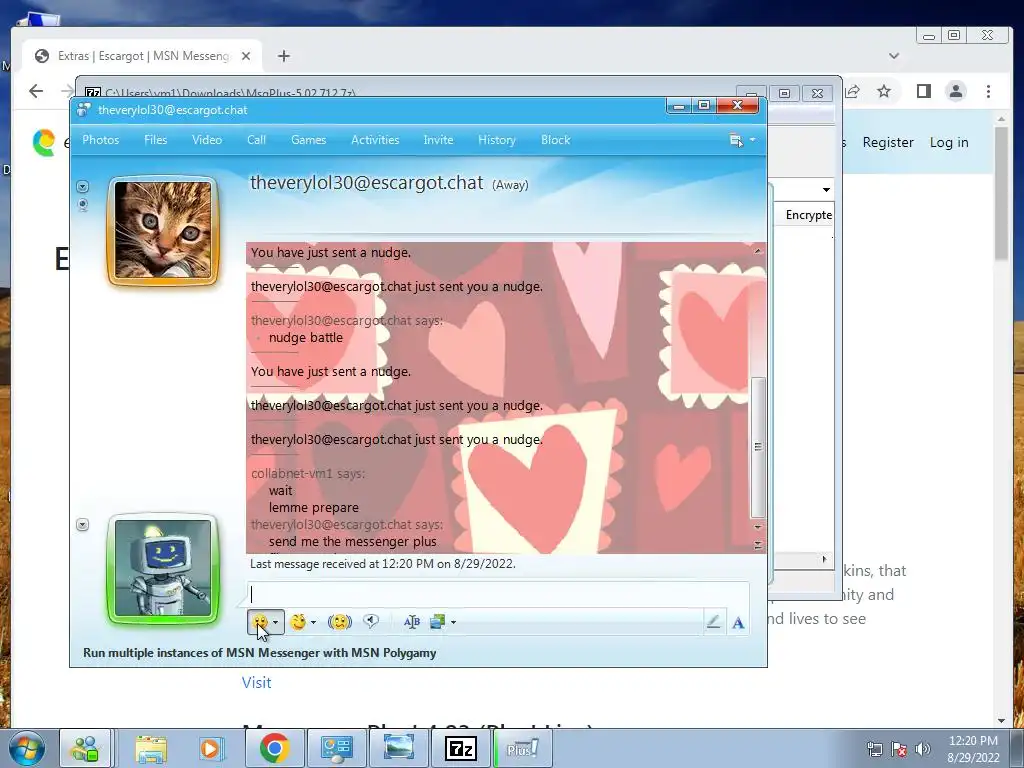Image resolution: width=1024 pixels, height=768 pixels.
Task: Open File Explorer from the taskbar
Action: [151, 748]
